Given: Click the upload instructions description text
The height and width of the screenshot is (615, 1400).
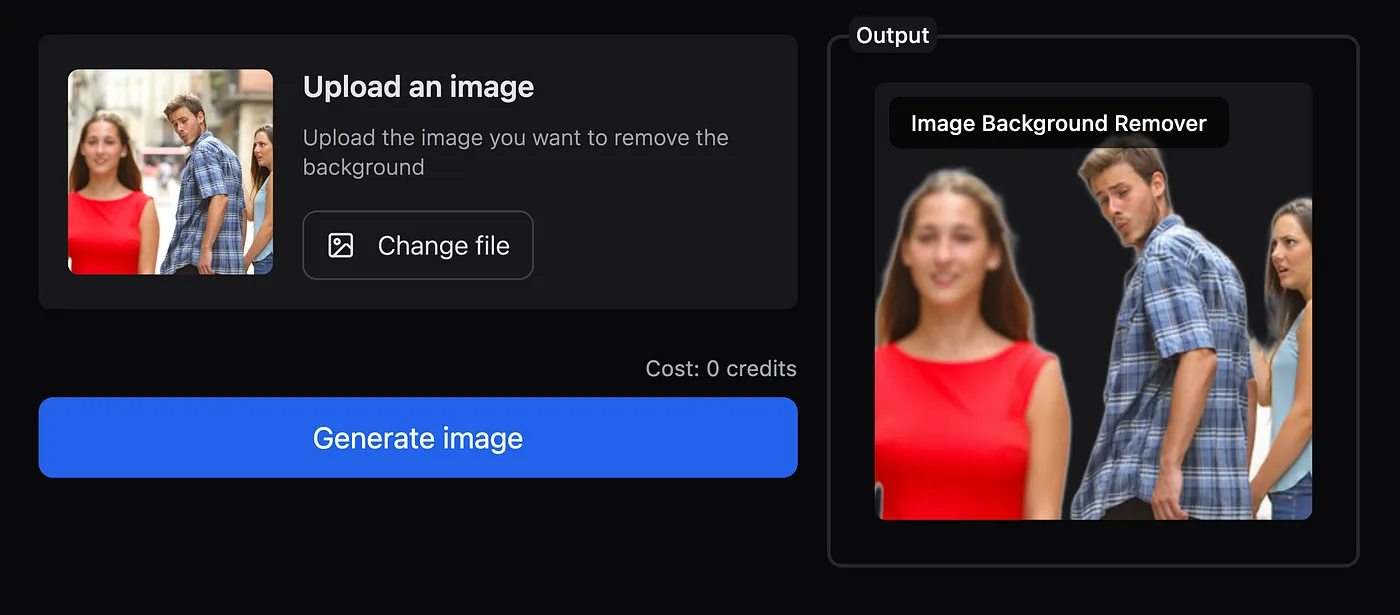Looking at the screenshot, I should pyautogui.click(x=516, y=152).
